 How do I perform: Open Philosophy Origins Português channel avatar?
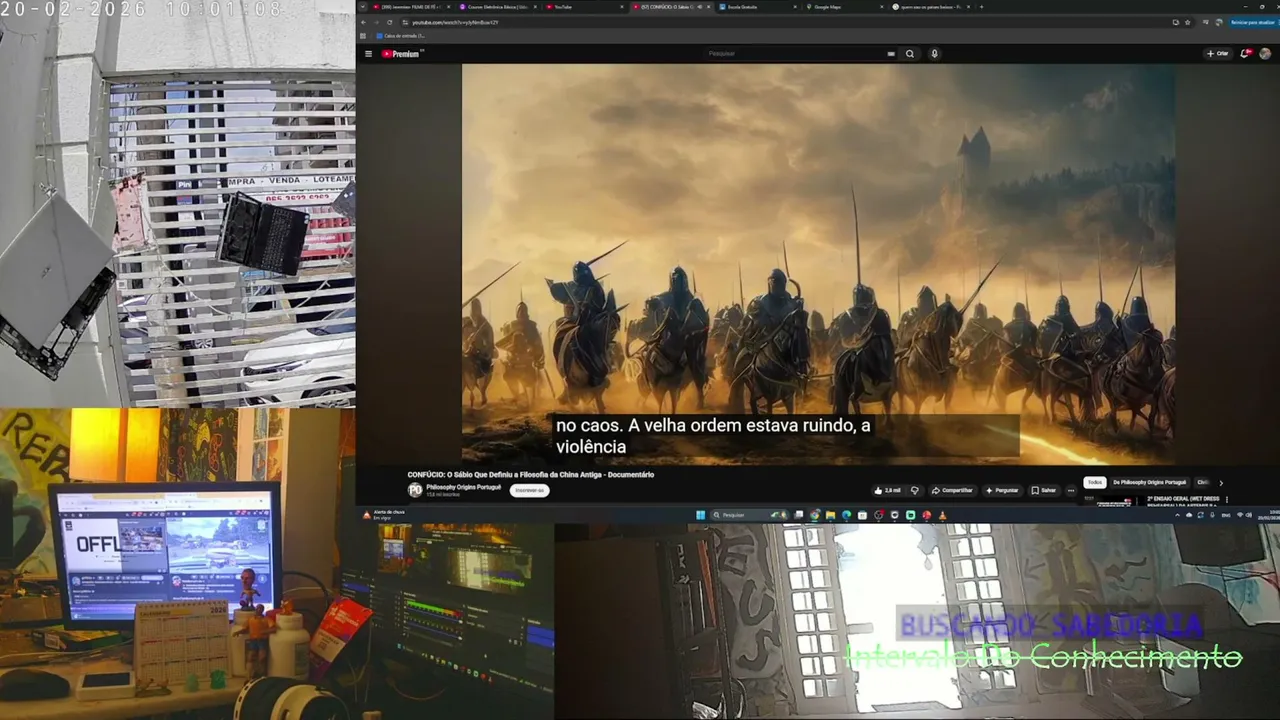coord(415,490)
